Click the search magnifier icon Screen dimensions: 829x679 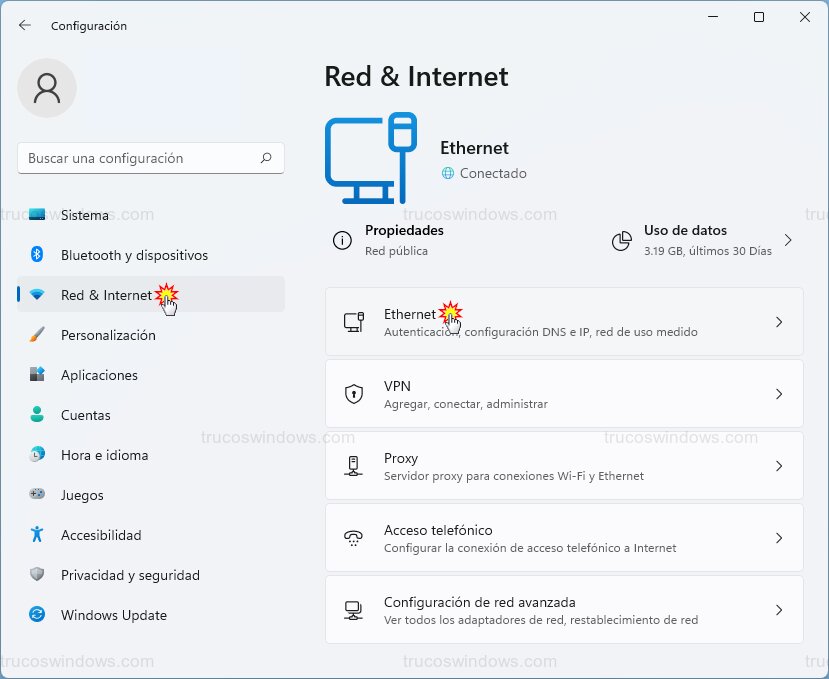(266, 158)
